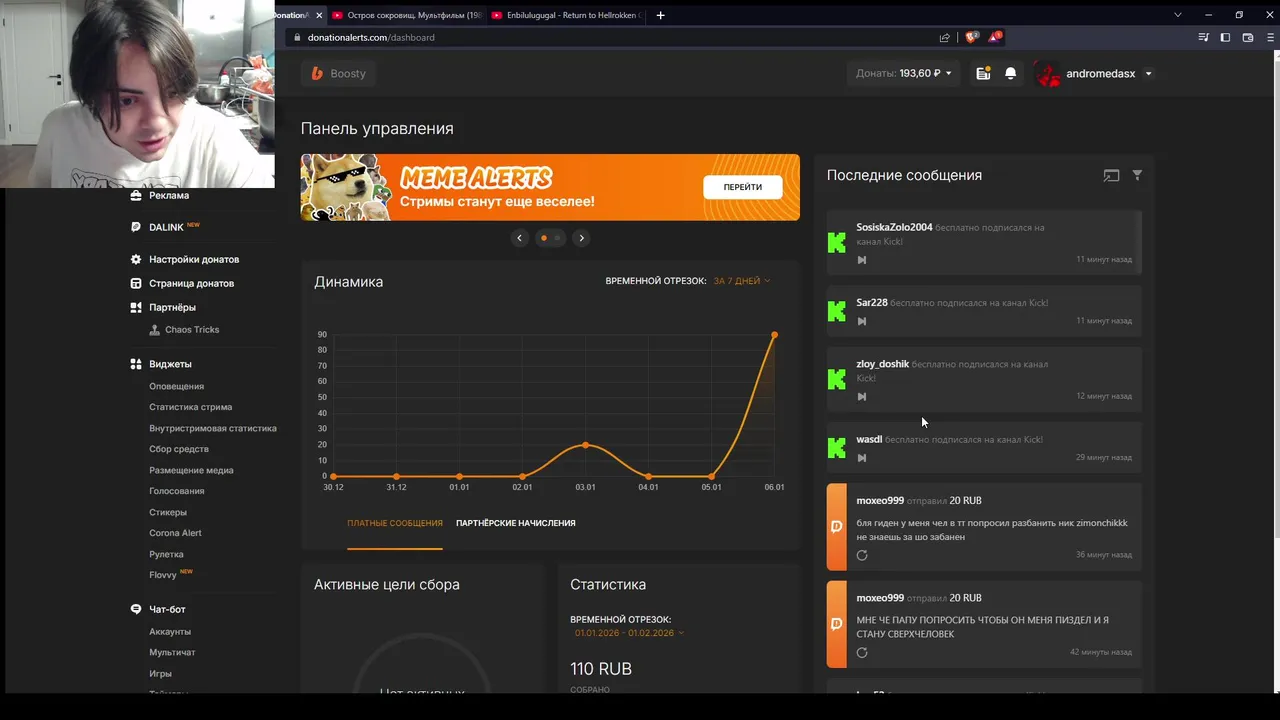Open notifications bell icon

(1010, 73)
